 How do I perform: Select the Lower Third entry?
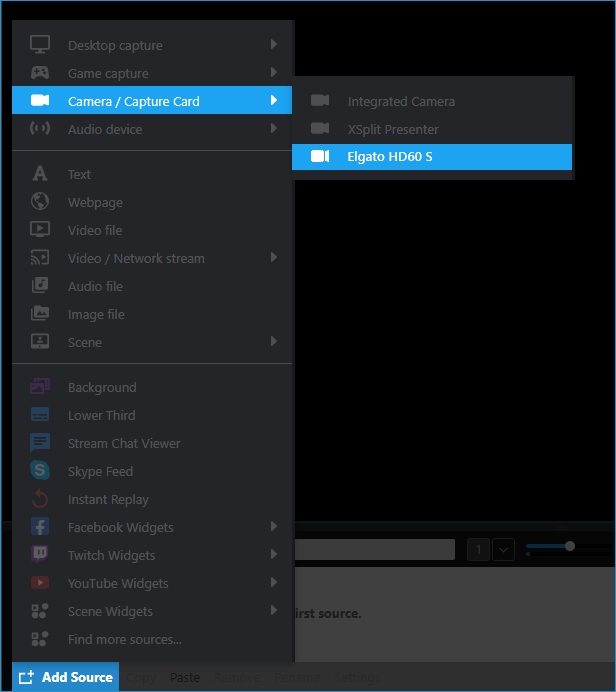[152, 415]
